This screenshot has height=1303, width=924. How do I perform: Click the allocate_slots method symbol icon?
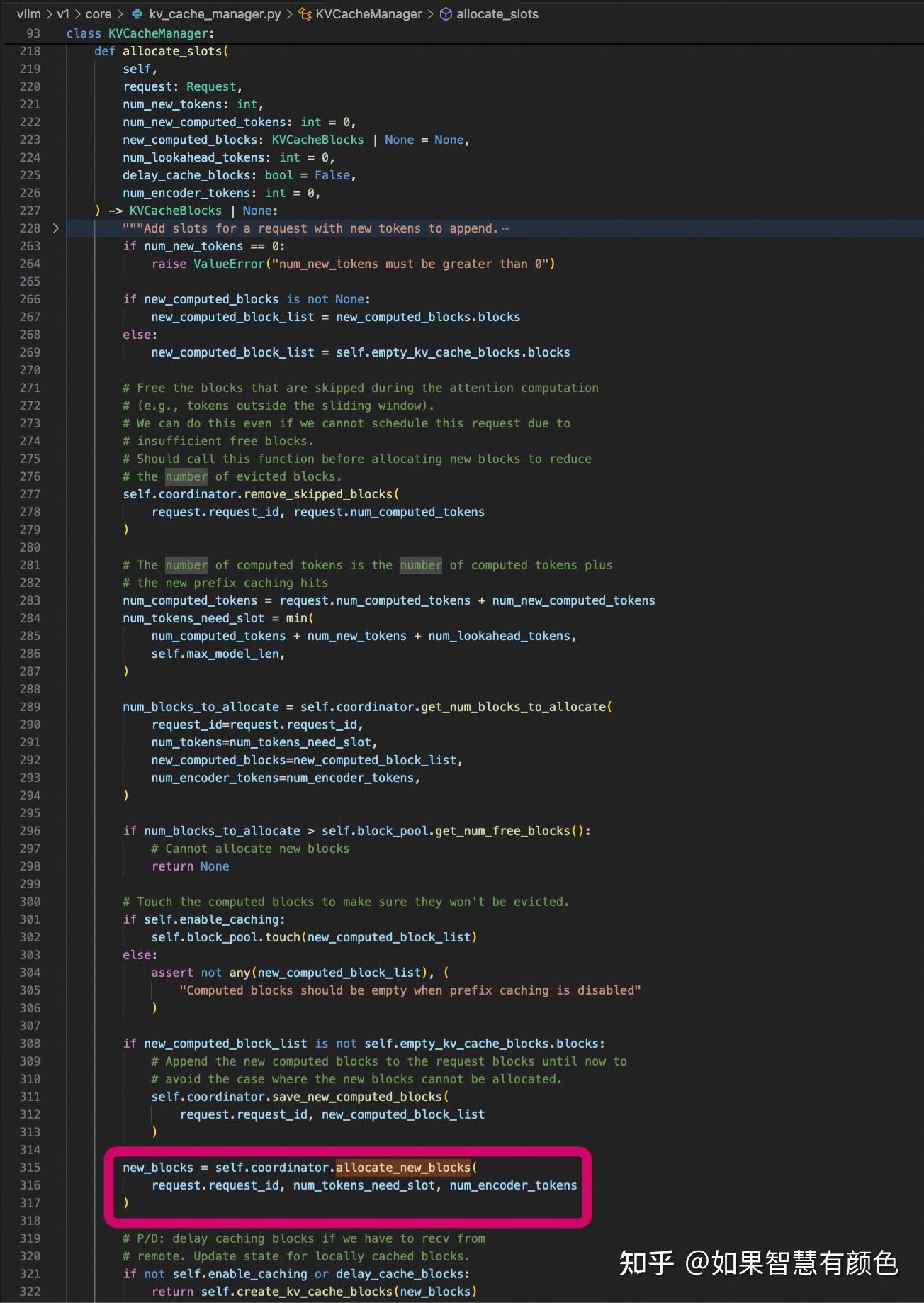click(x=446, y=14)
